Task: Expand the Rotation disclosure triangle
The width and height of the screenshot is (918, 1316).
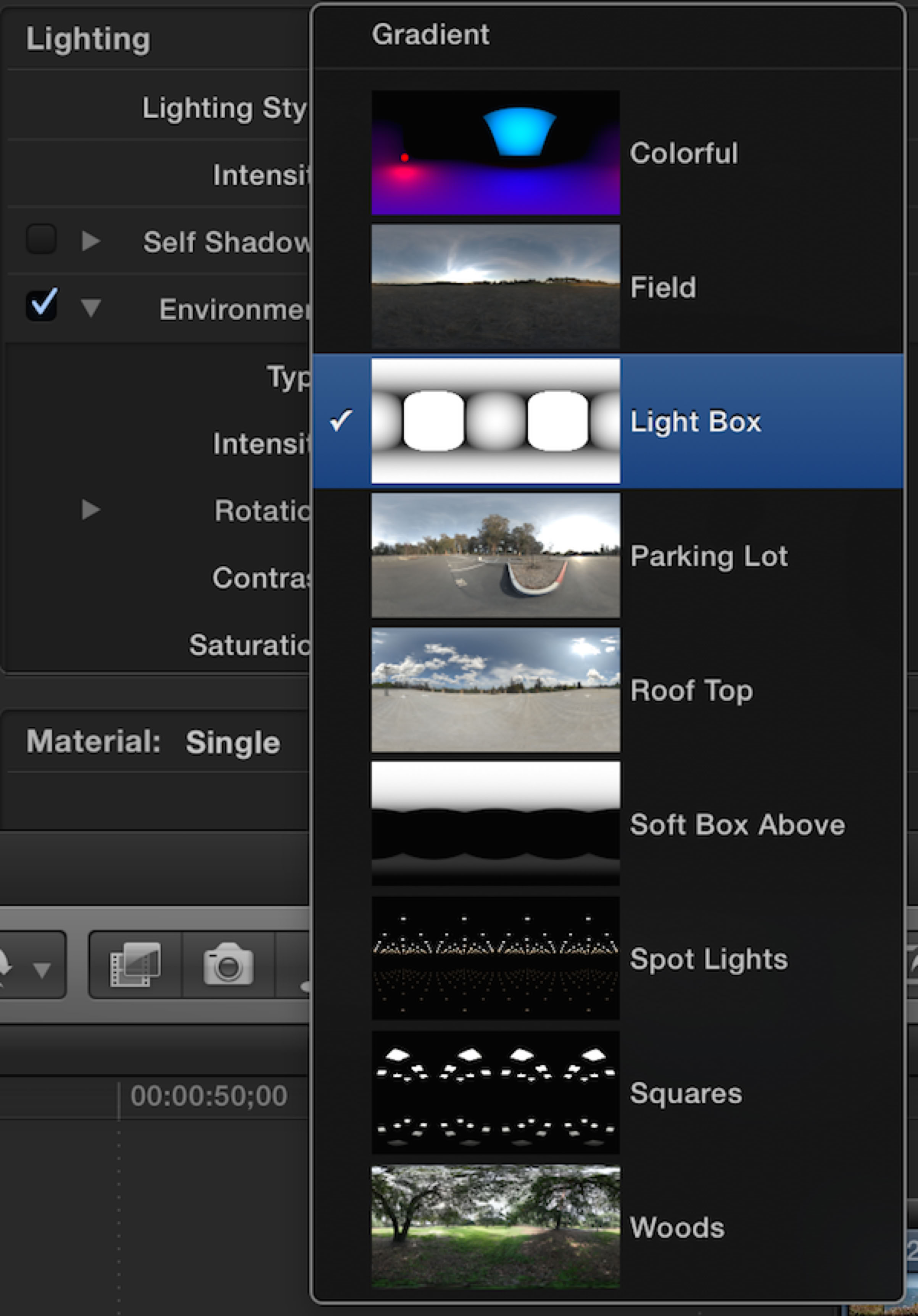Action: coord(90,510)
